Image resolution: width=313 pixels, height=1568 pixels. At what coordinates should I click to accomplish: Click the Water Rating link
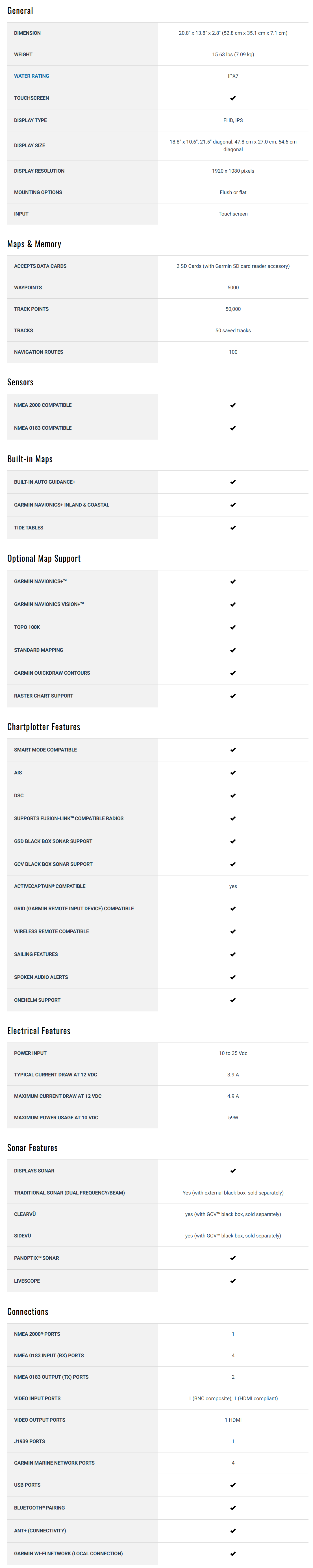[32, 76]
